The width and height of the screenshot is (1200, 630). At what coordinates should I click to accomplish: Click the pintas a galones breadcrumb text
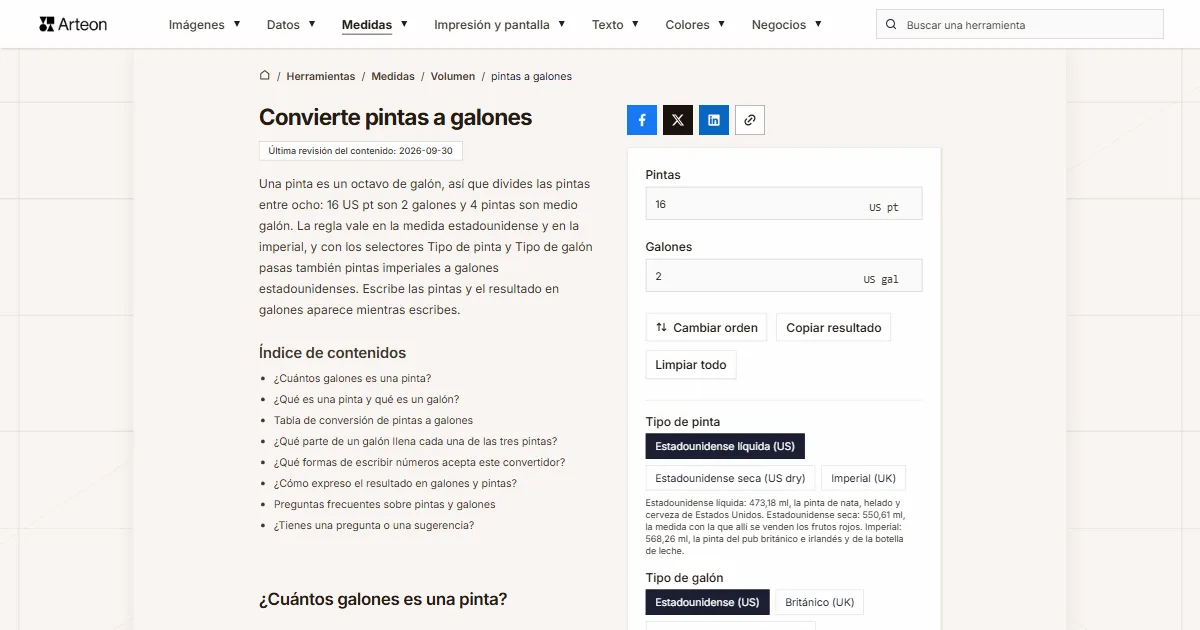click(x=531, y=76)
